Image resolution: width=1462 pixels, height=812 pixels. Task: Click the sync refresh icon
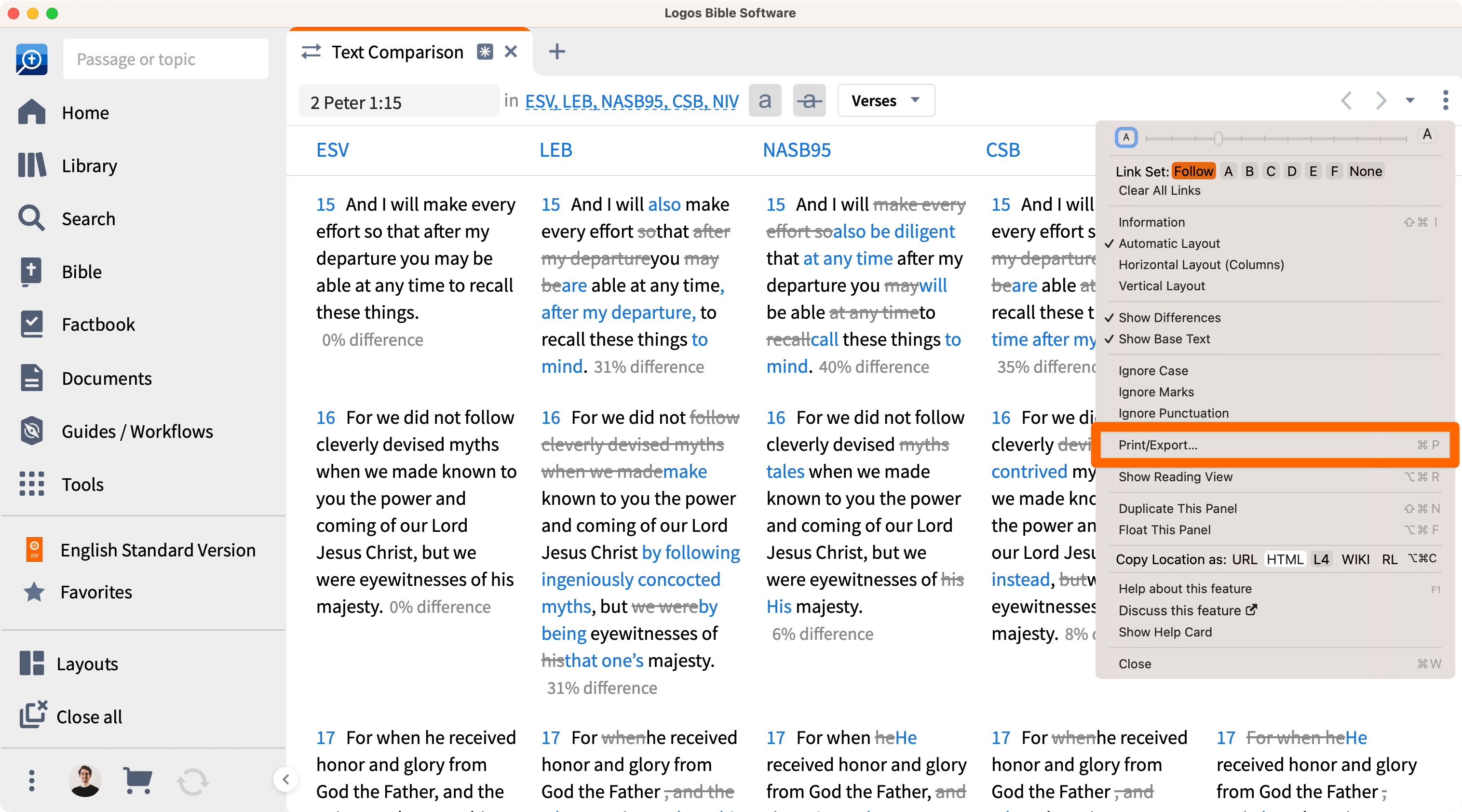pos(192,782)
